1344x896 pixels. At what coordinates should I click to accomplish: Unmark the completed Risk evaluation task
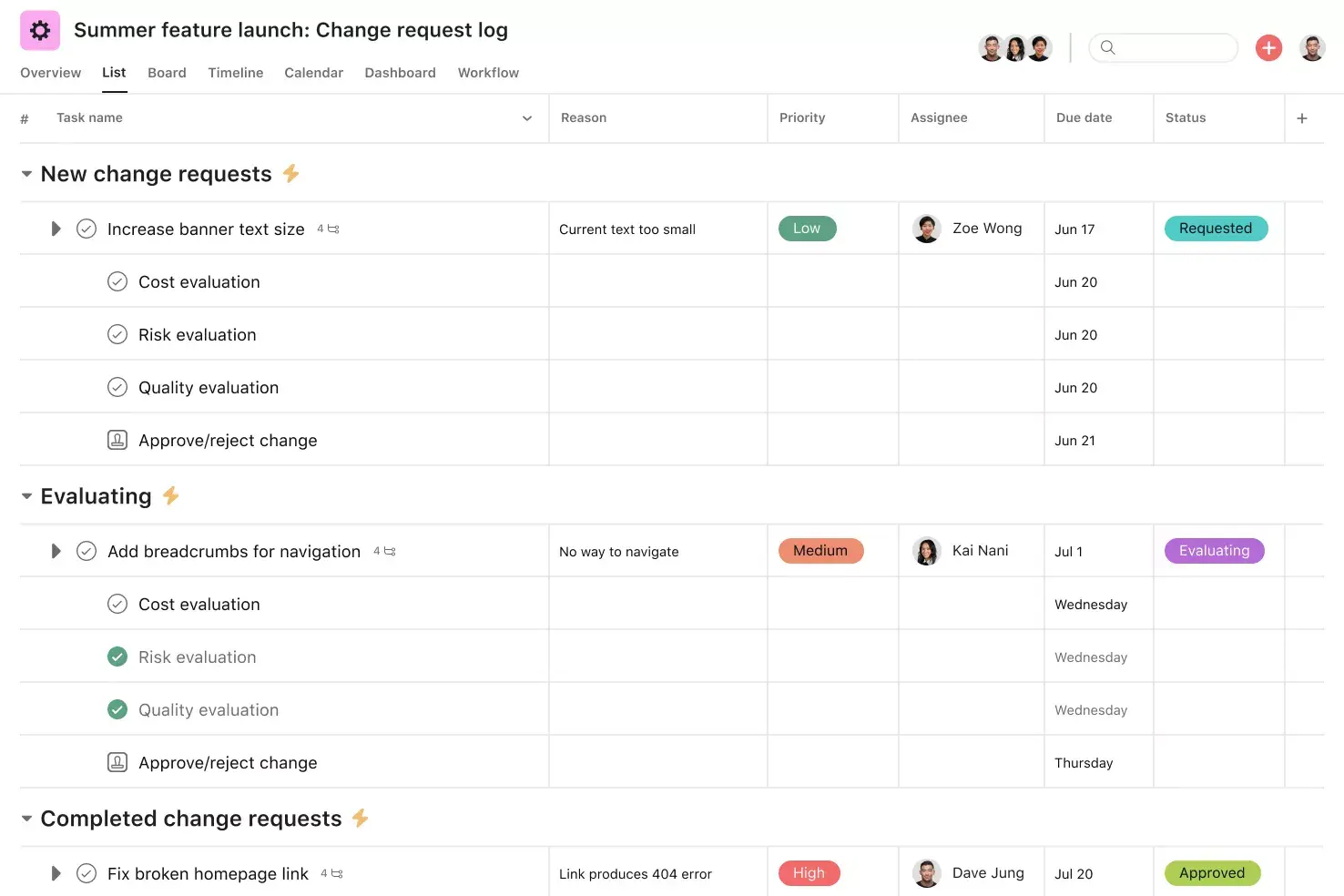[x=117, y=656]
